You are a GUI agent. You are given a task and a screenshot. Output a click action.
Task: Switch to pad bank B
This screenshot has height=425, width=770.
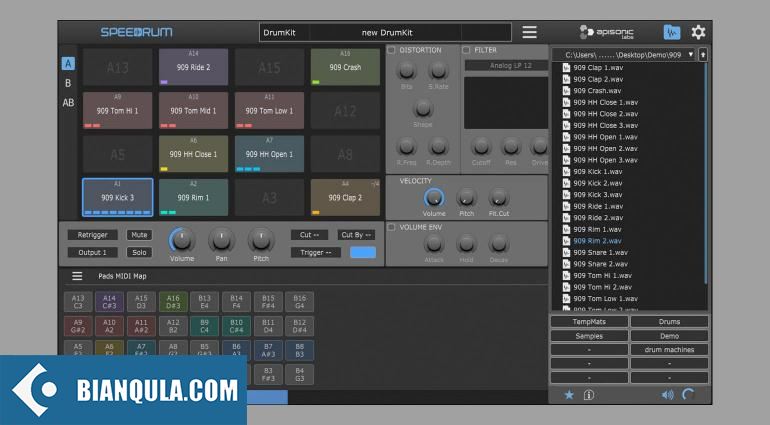(68, 83)
